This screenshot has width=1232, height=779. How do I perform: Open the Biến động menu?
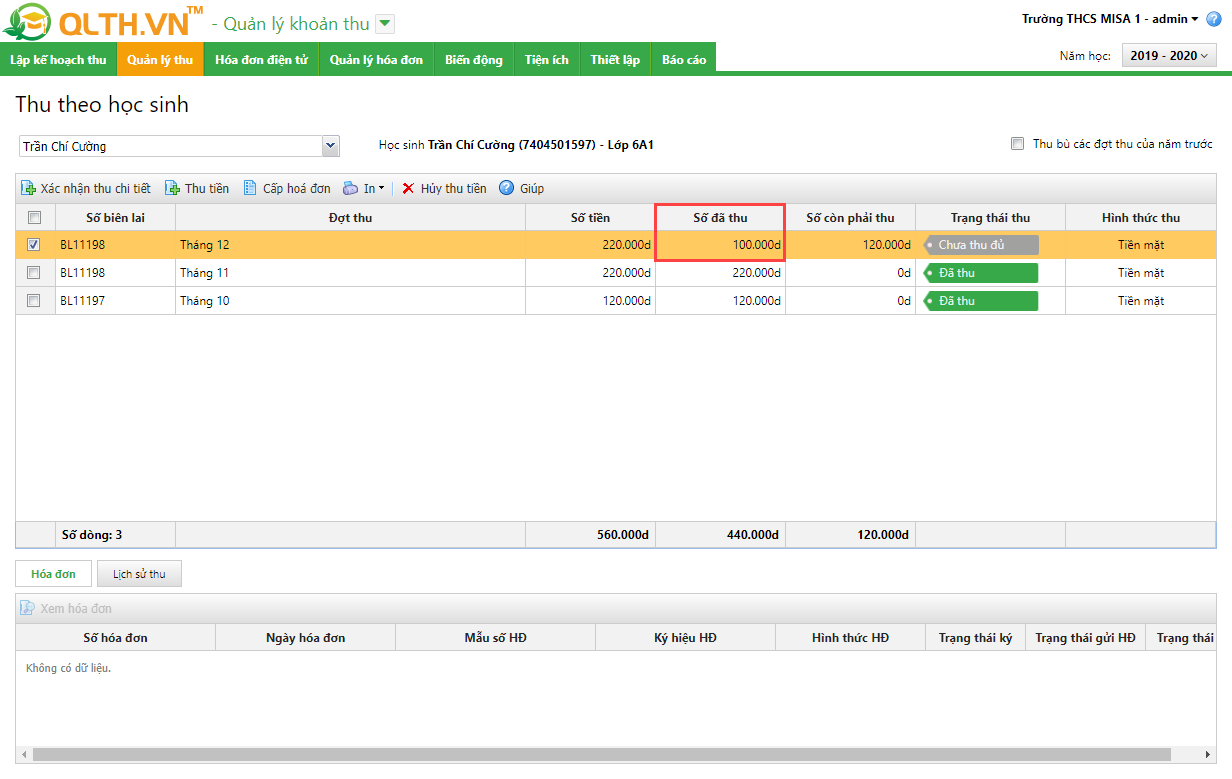(x=474, y=60)
